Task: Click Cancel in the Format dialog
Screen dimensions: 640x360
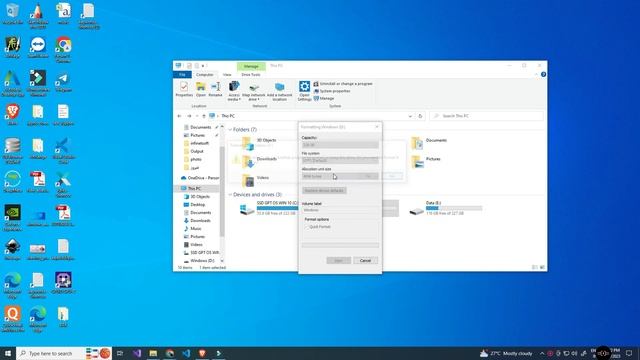Action: click(x=365, y=260)
